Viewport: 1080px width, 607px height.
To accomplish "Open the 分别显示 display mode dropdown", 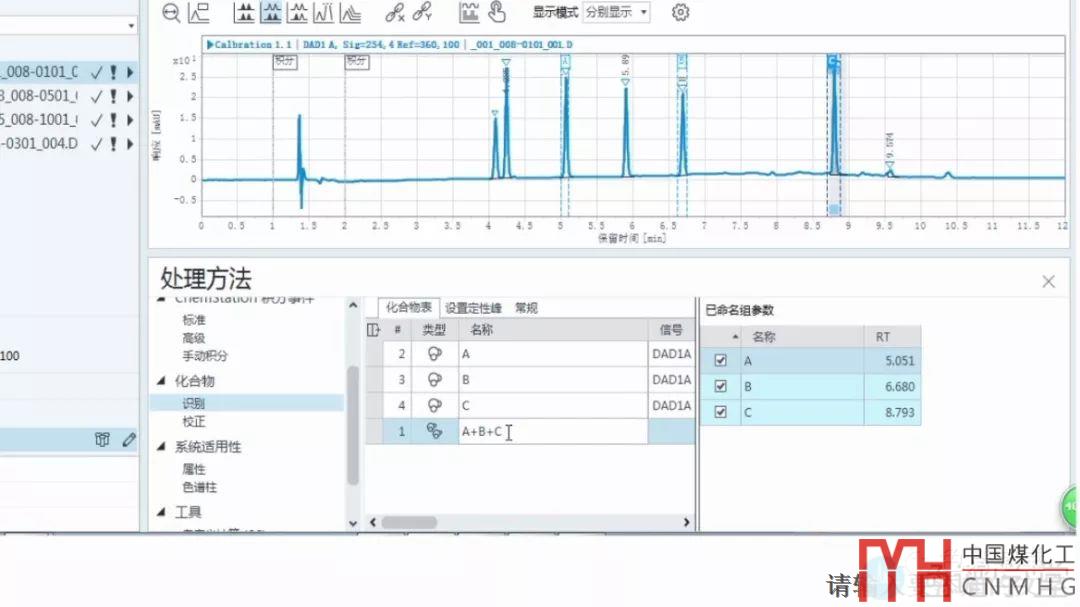I will (616, 13).
